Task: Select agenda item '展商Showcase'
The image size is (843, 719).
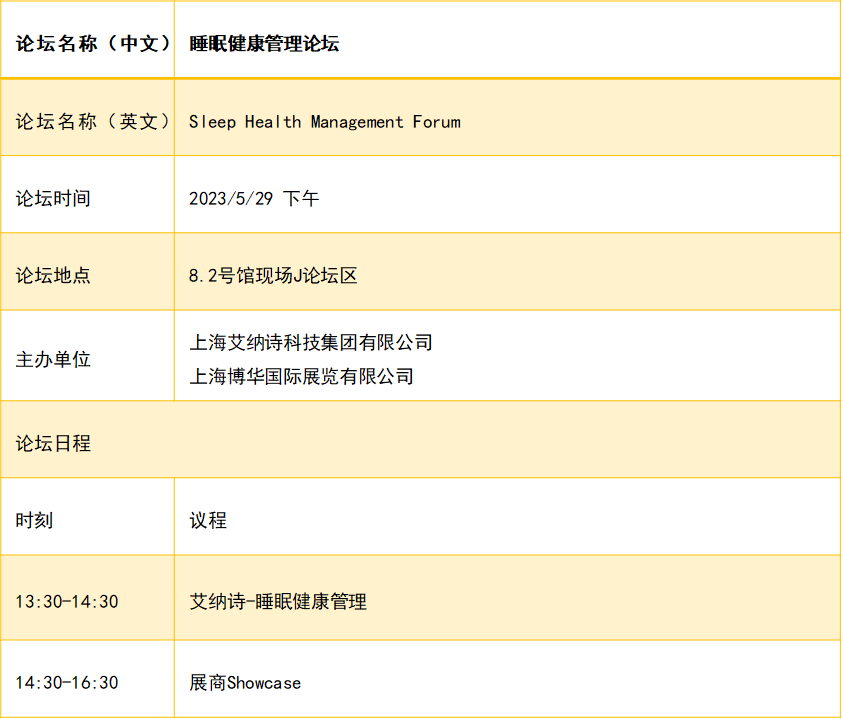Action: coord(245,682)
